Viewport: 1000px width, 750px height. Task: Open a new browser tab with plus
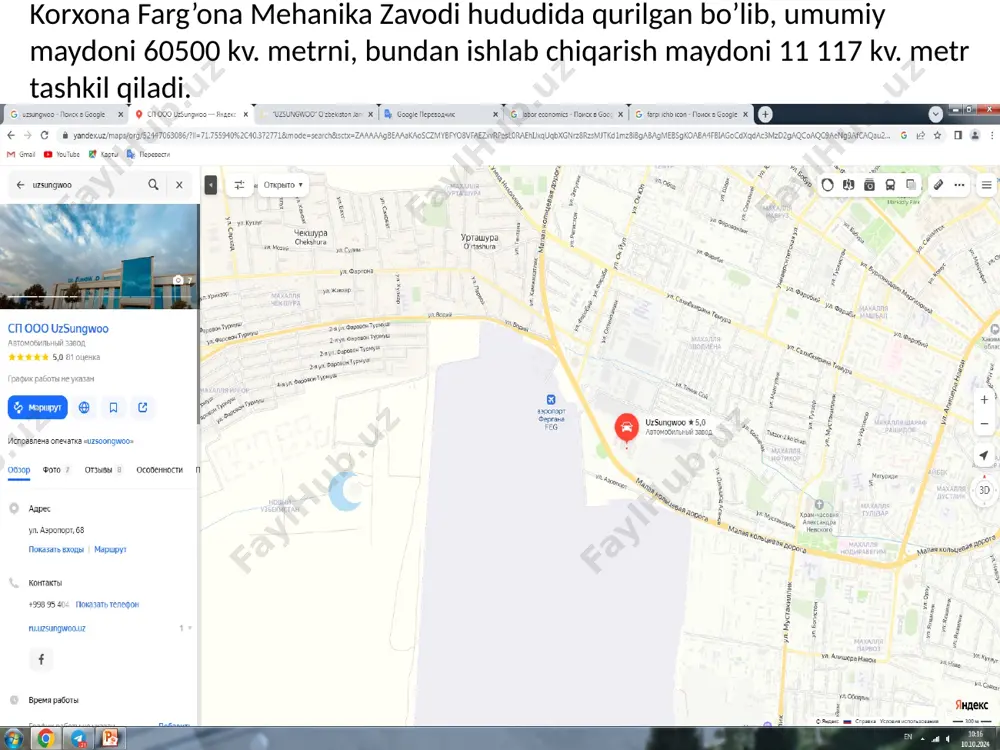coord(765,114)
